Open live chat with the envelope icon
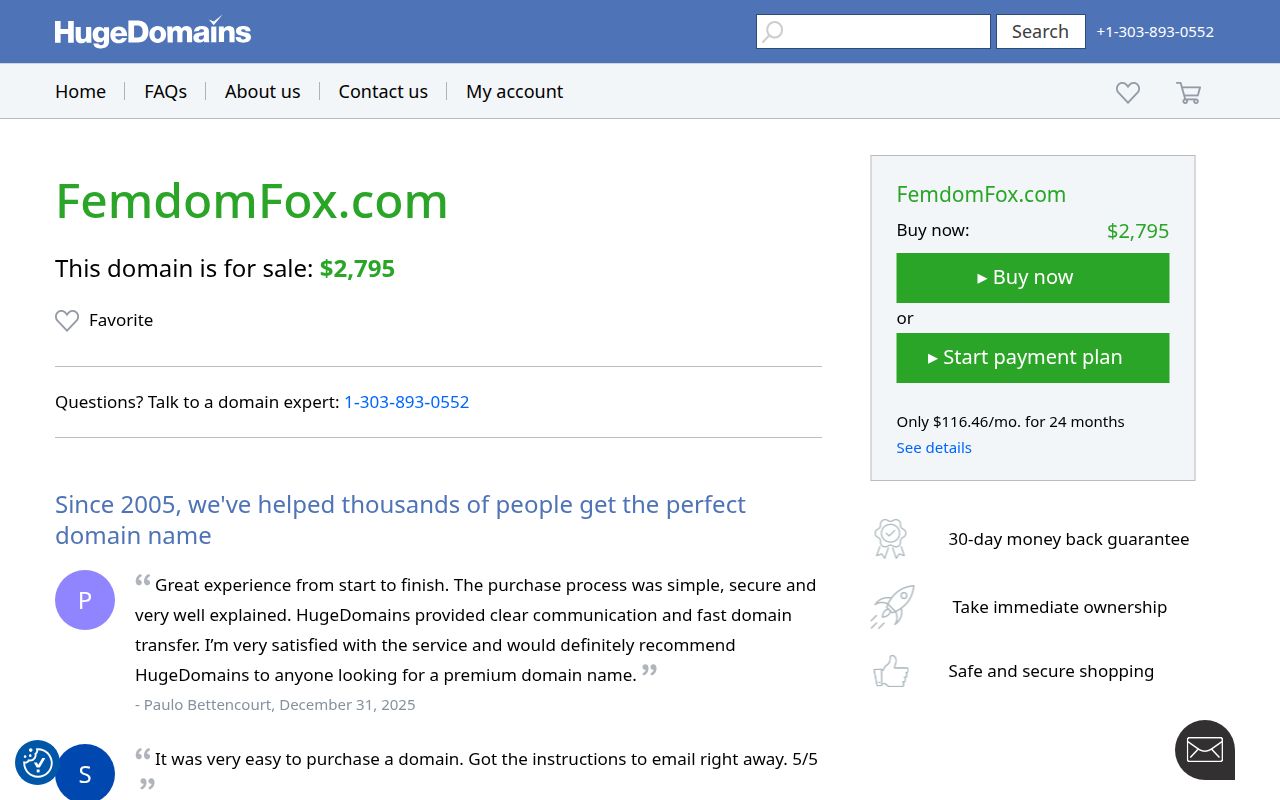The height and width of the screenshot is (800, 1280). click(1204, 750)
